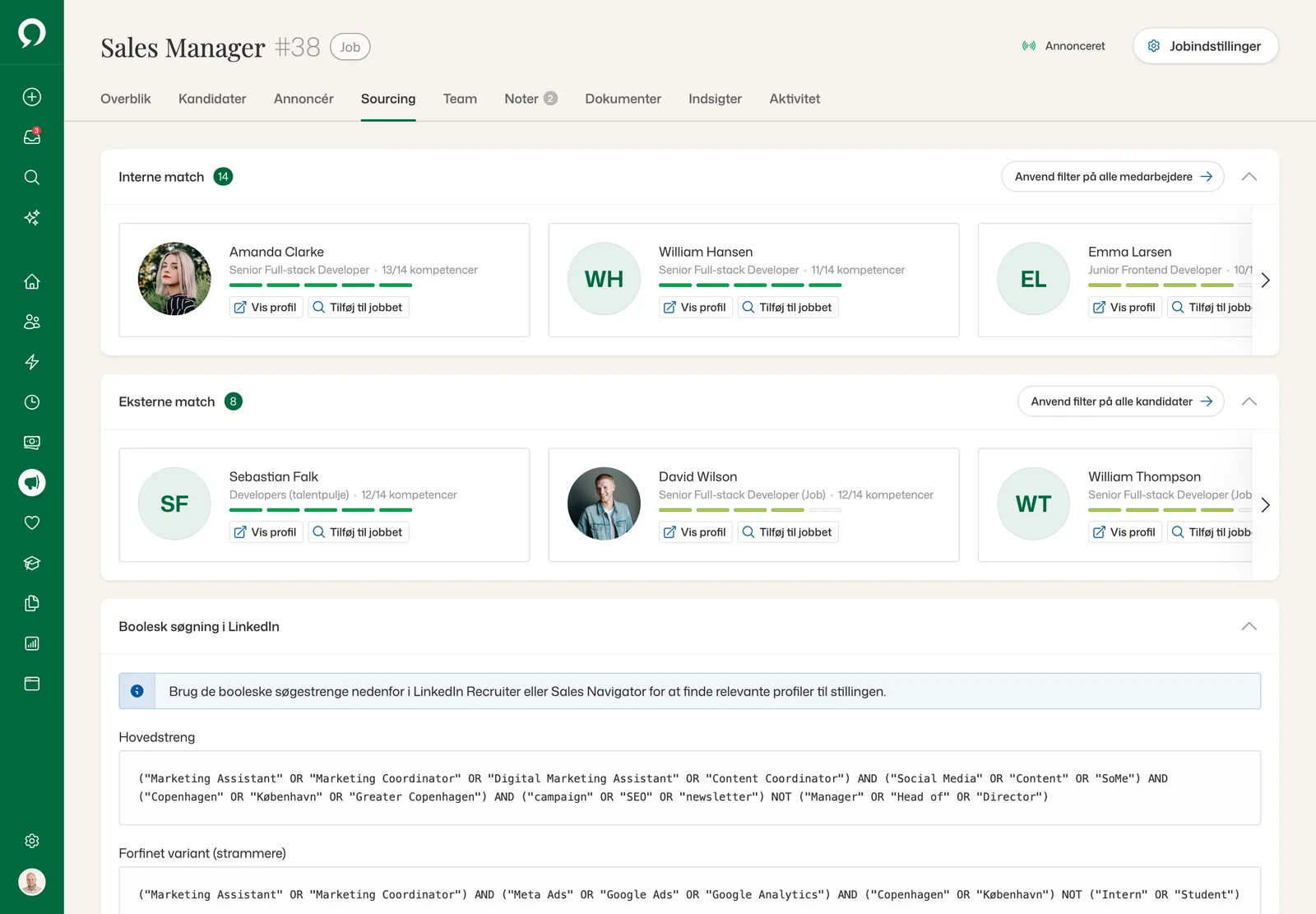The height and width of the screenshot is (914, 1316).
Task: Click the Job badge next to title
Action: coord(350,47)
